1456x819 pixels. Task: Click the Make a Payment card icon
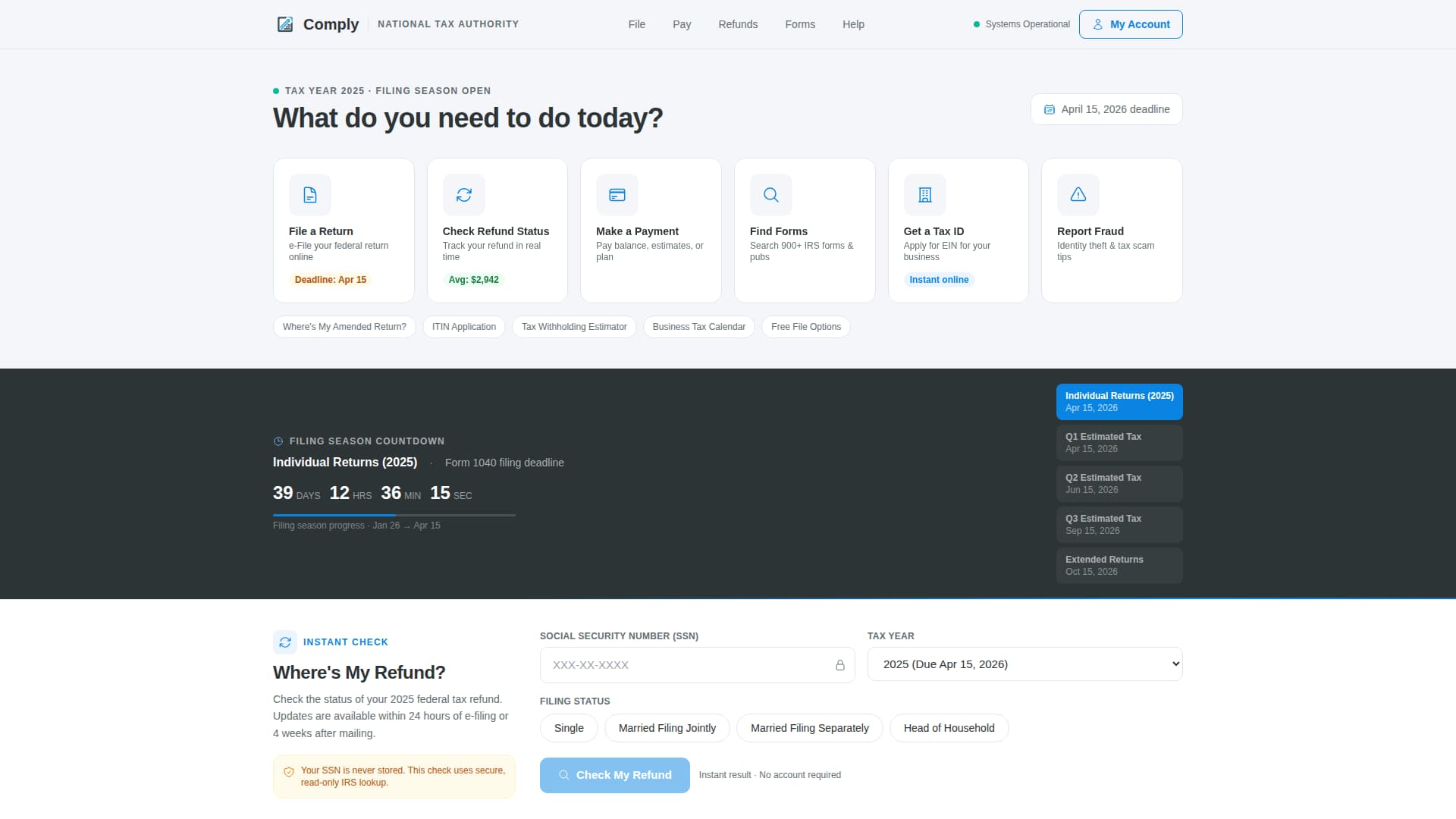click(617, 195)
